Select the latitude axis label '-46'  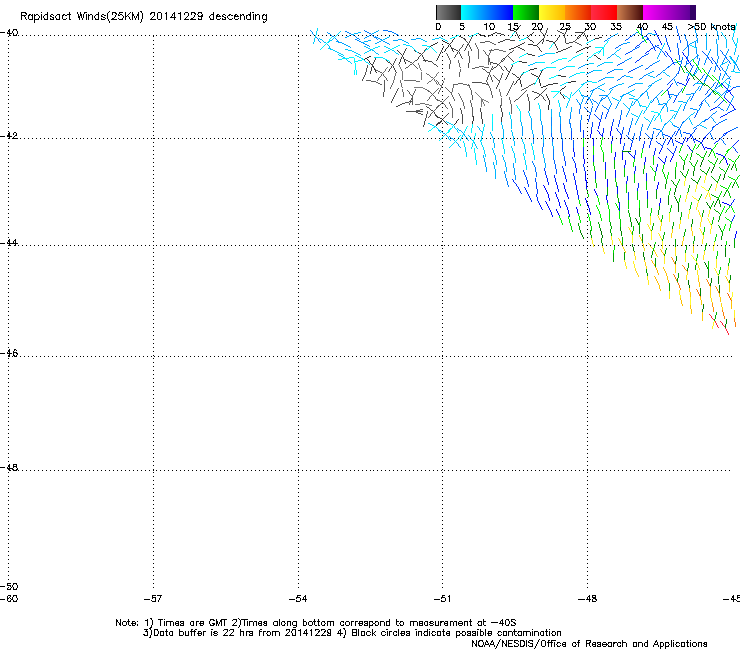tap(9, 353)
